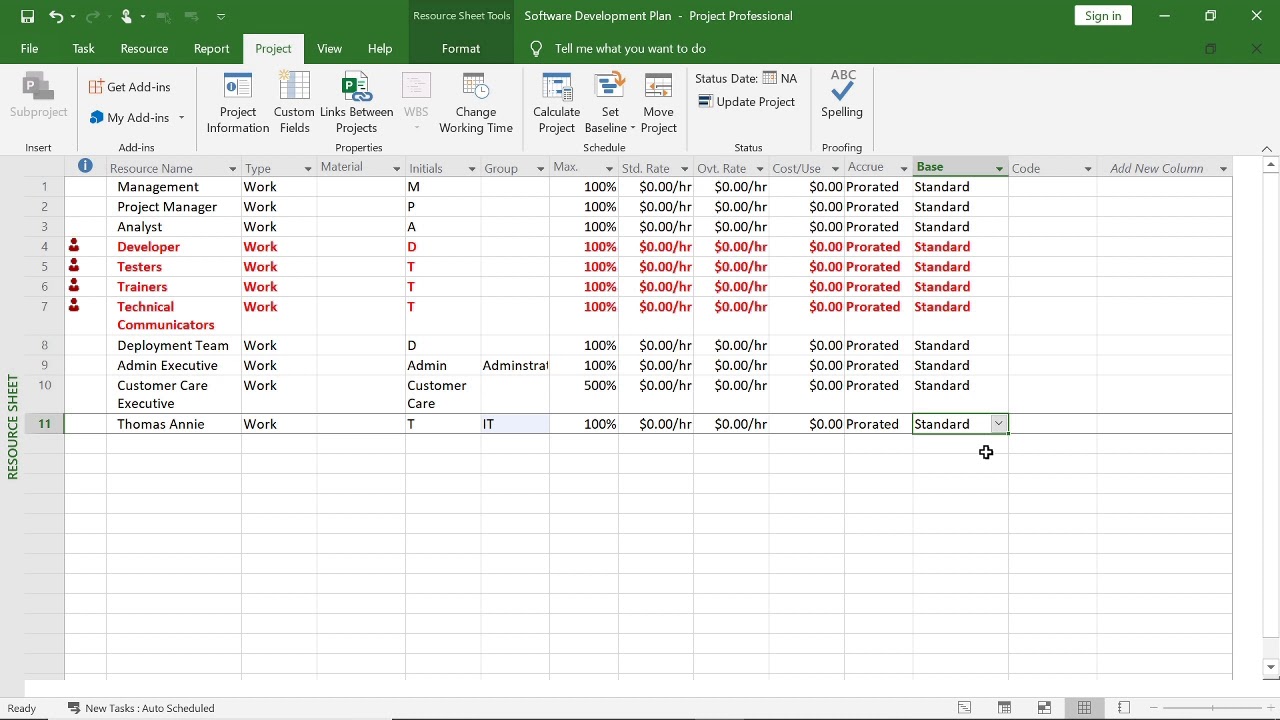The image size is (1280, 720).
Task: Select the Deployment Team cell
Action: pyautogui.click(x=173, y=345)
